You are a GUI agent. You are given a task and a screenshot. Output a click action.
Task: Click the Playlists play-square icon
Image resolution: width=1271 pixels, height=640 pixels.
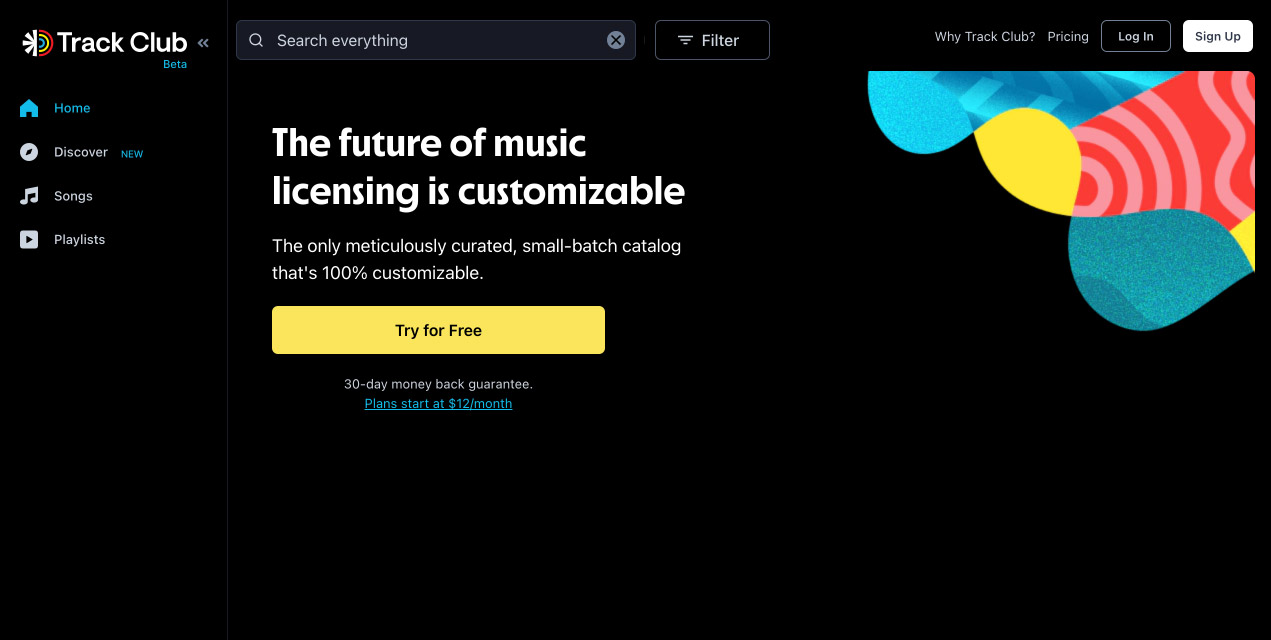(x=29, y=240)
